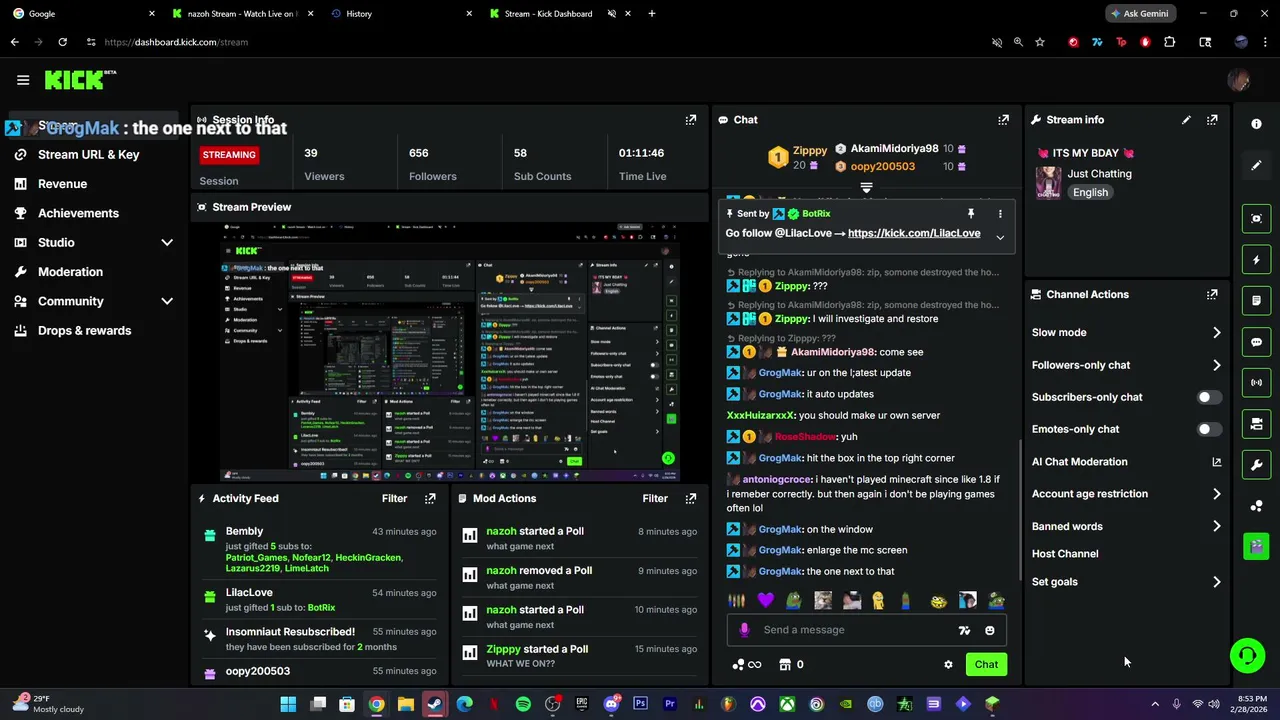Pop out the Mod Actions panel
The height and width of the screenshot is (720, 1280).
pyautogui.click(x=690, y=498)
